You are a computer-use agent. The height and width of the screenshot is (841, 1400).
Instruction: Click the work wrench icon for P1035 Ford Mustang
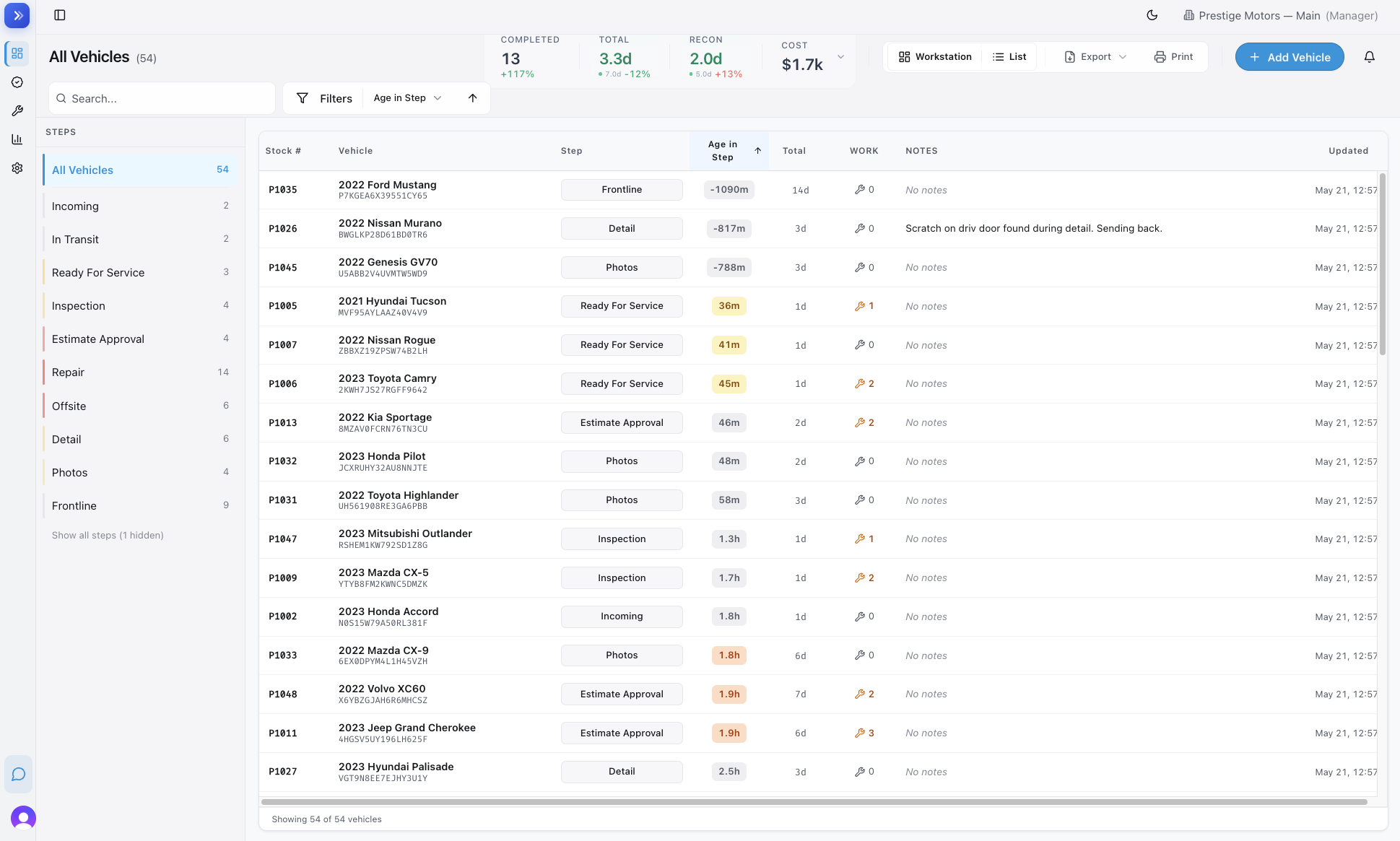[x=860, y=190]
